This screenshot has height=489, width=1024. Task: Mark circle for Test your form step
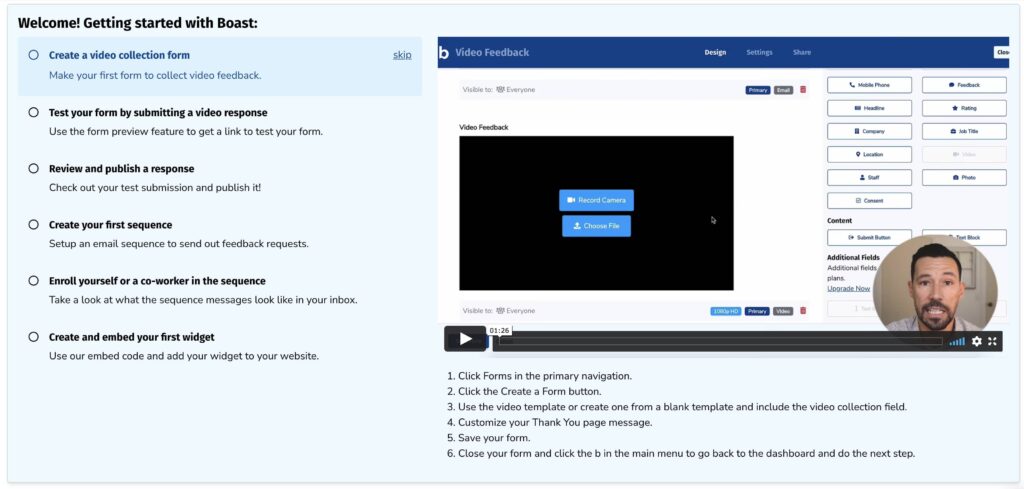(33, 112)
